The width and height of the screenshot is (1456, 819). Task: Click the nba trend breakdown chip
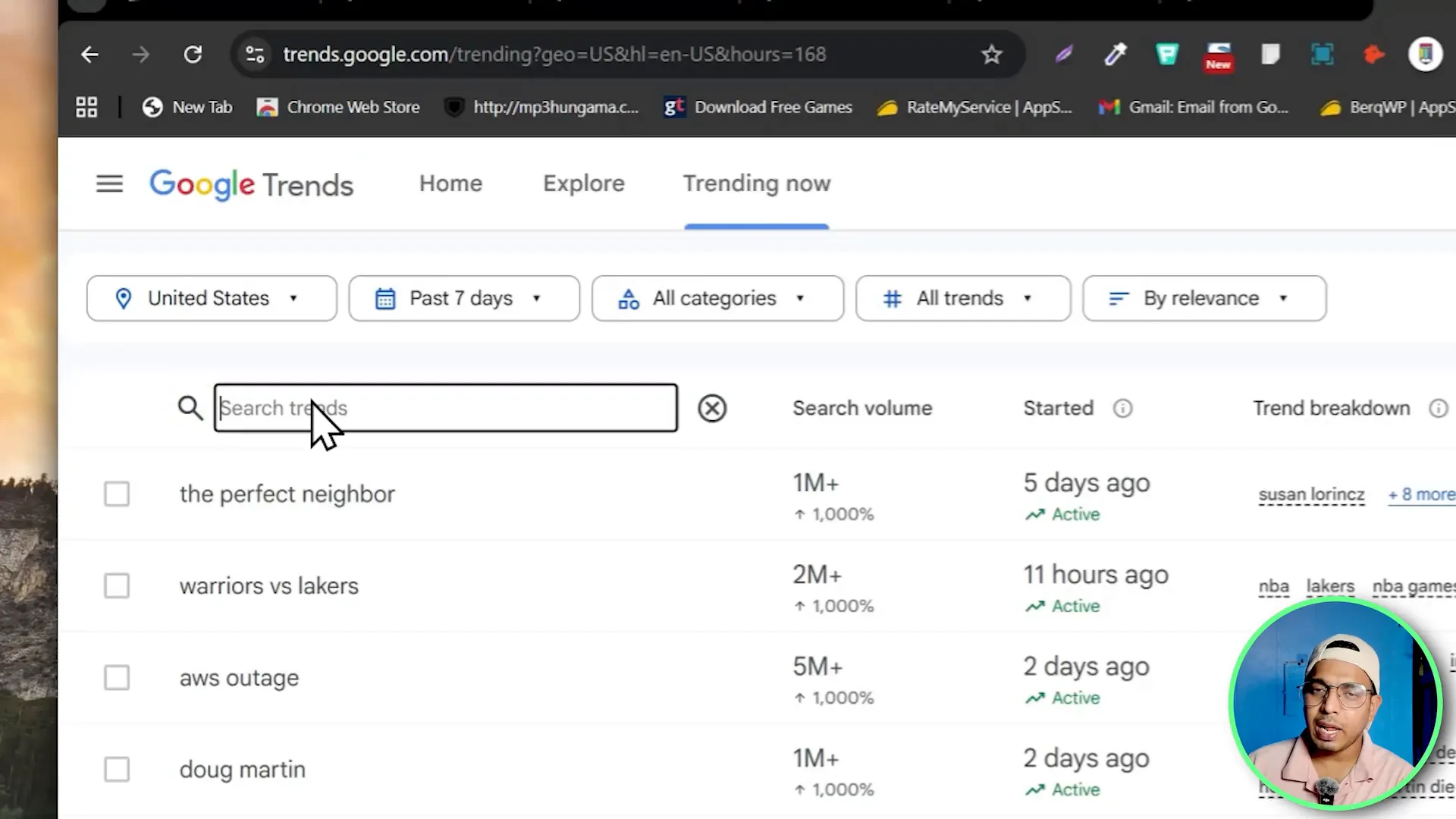[1273, 585]
